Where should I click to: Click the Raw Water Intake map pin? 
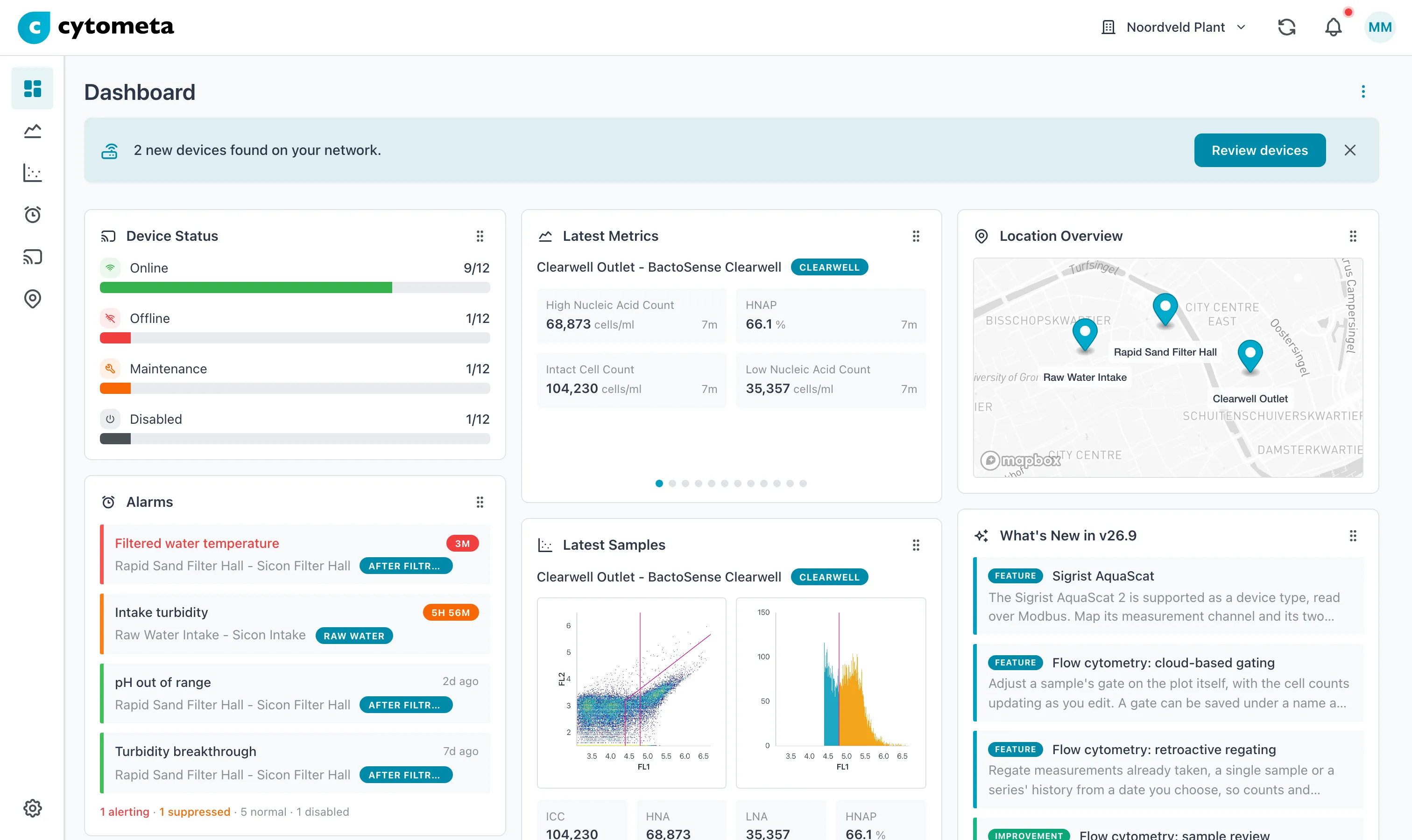(1085, 334)
